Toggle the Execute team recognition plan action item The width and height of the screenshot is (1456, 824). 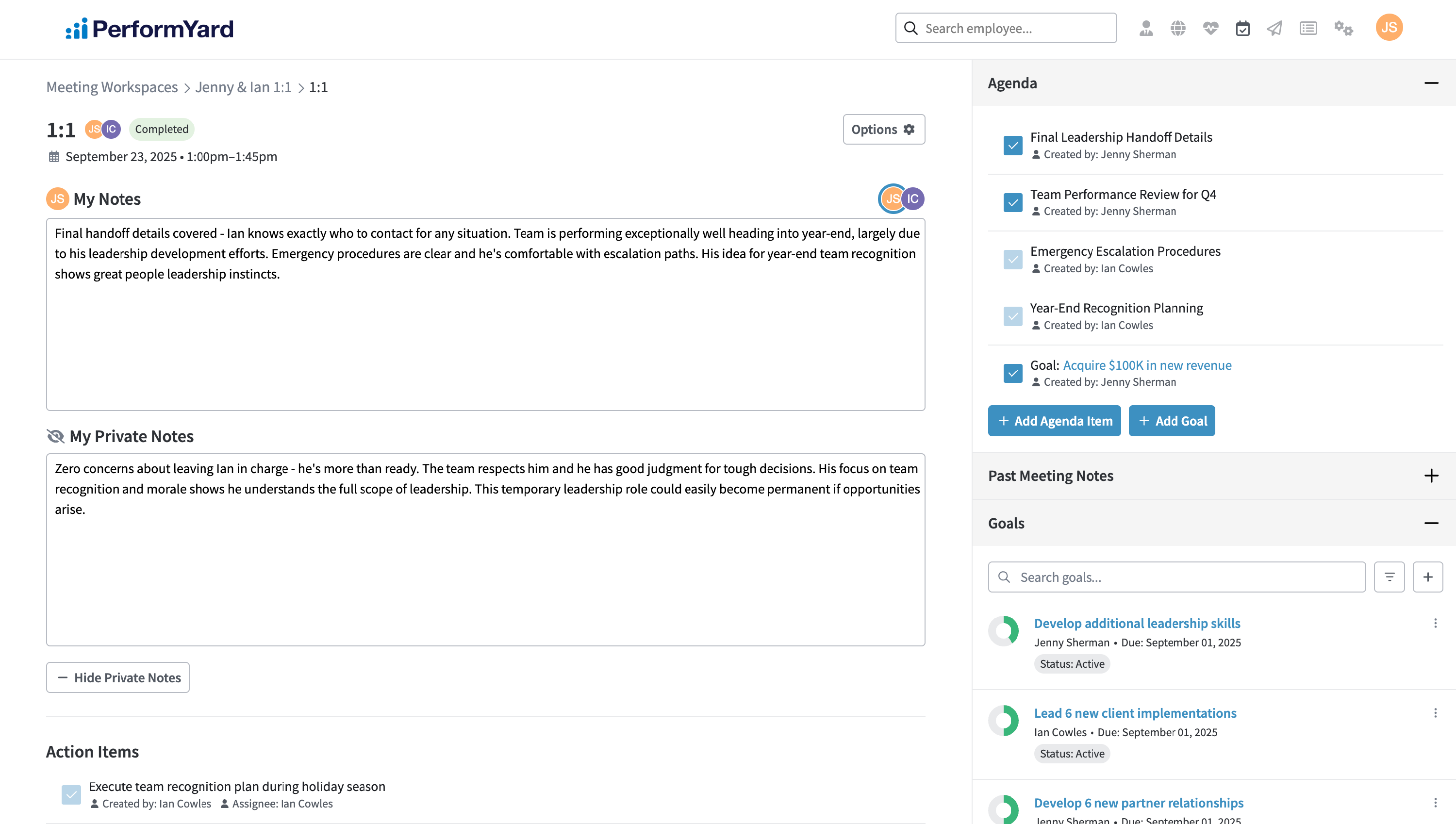point(71,794)
